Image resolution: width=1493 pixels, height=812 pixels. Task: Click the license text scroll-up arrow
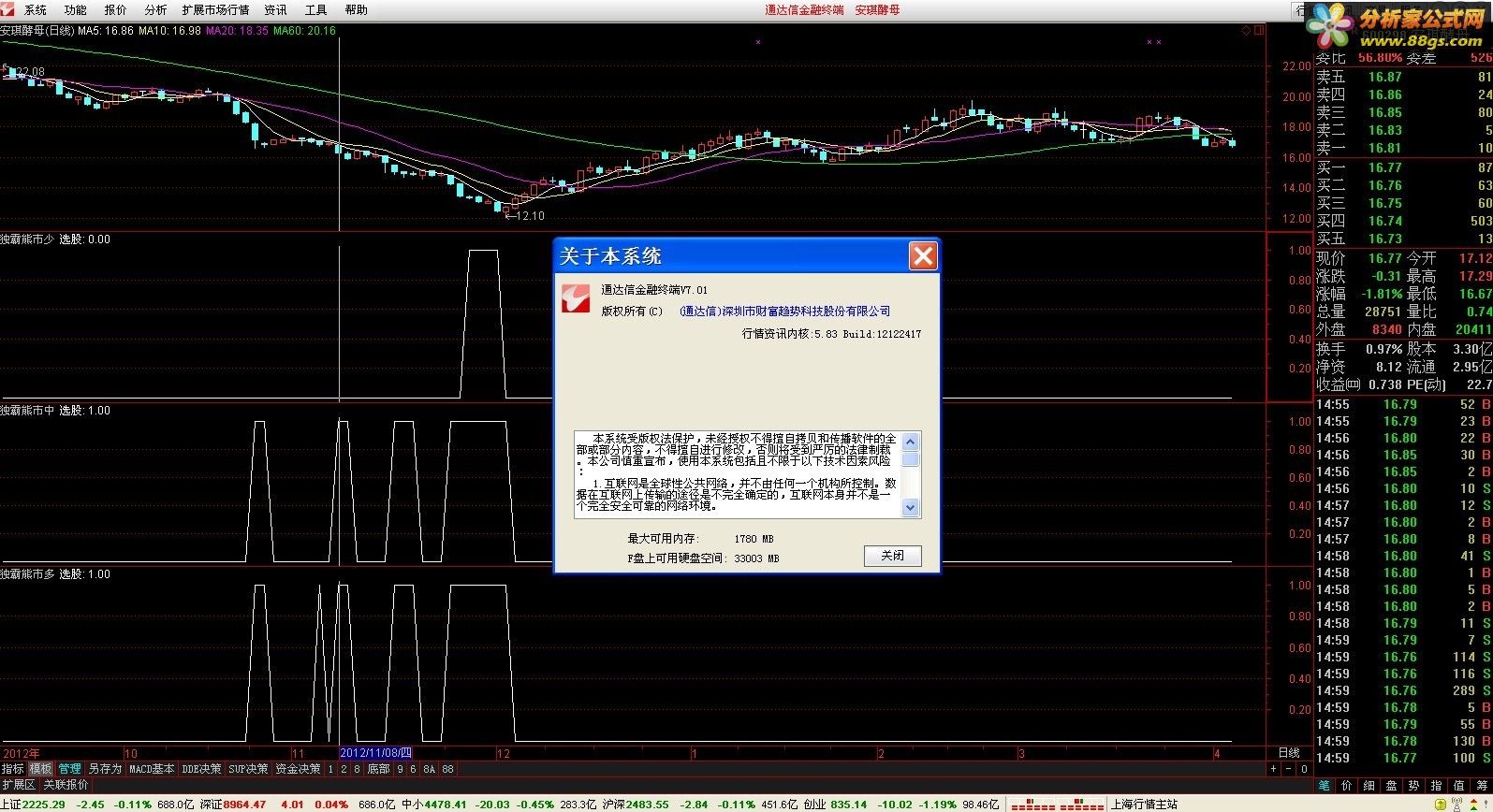911,441
